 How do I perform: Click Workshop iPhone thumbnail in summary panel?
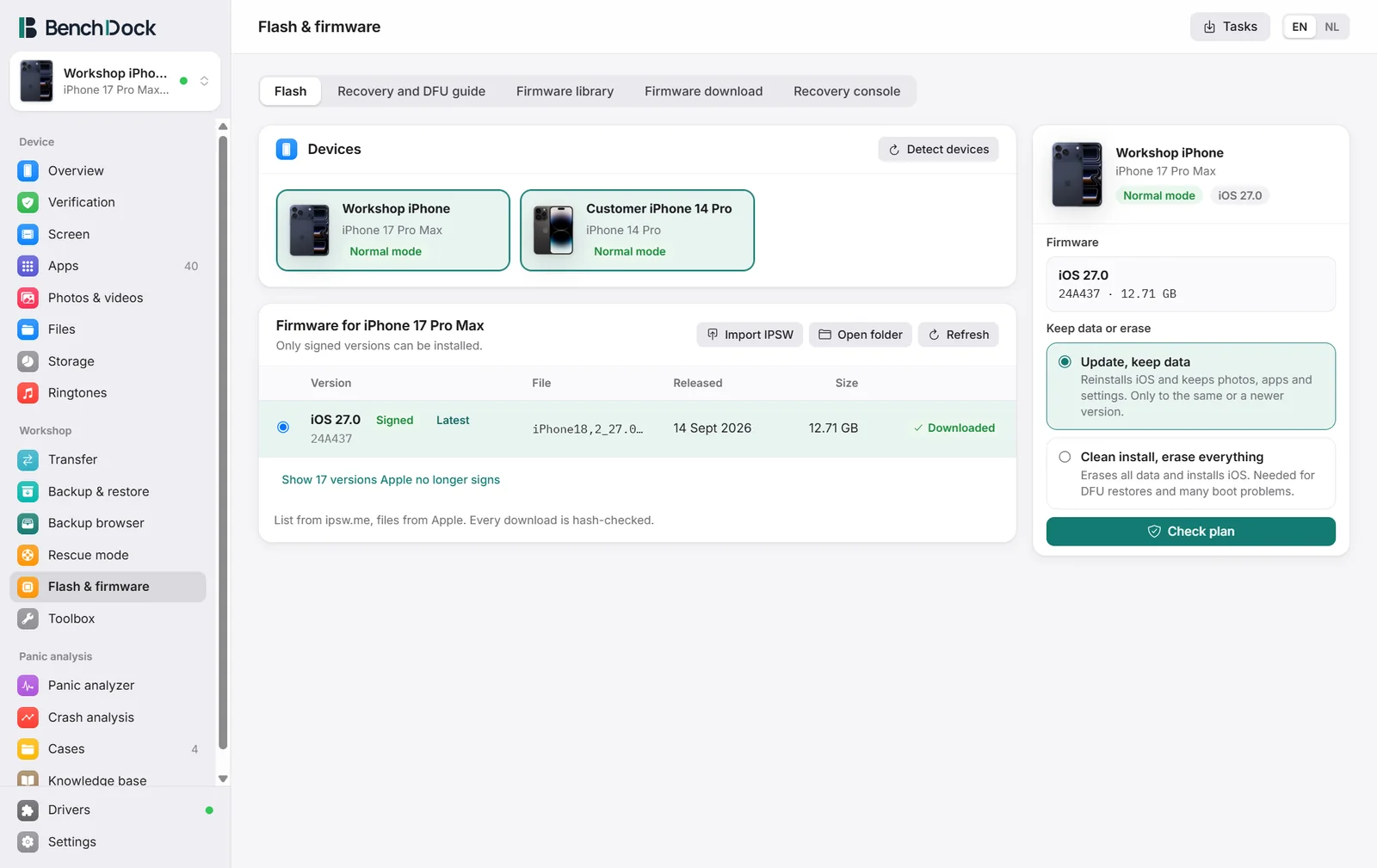tap(1077, 175)
